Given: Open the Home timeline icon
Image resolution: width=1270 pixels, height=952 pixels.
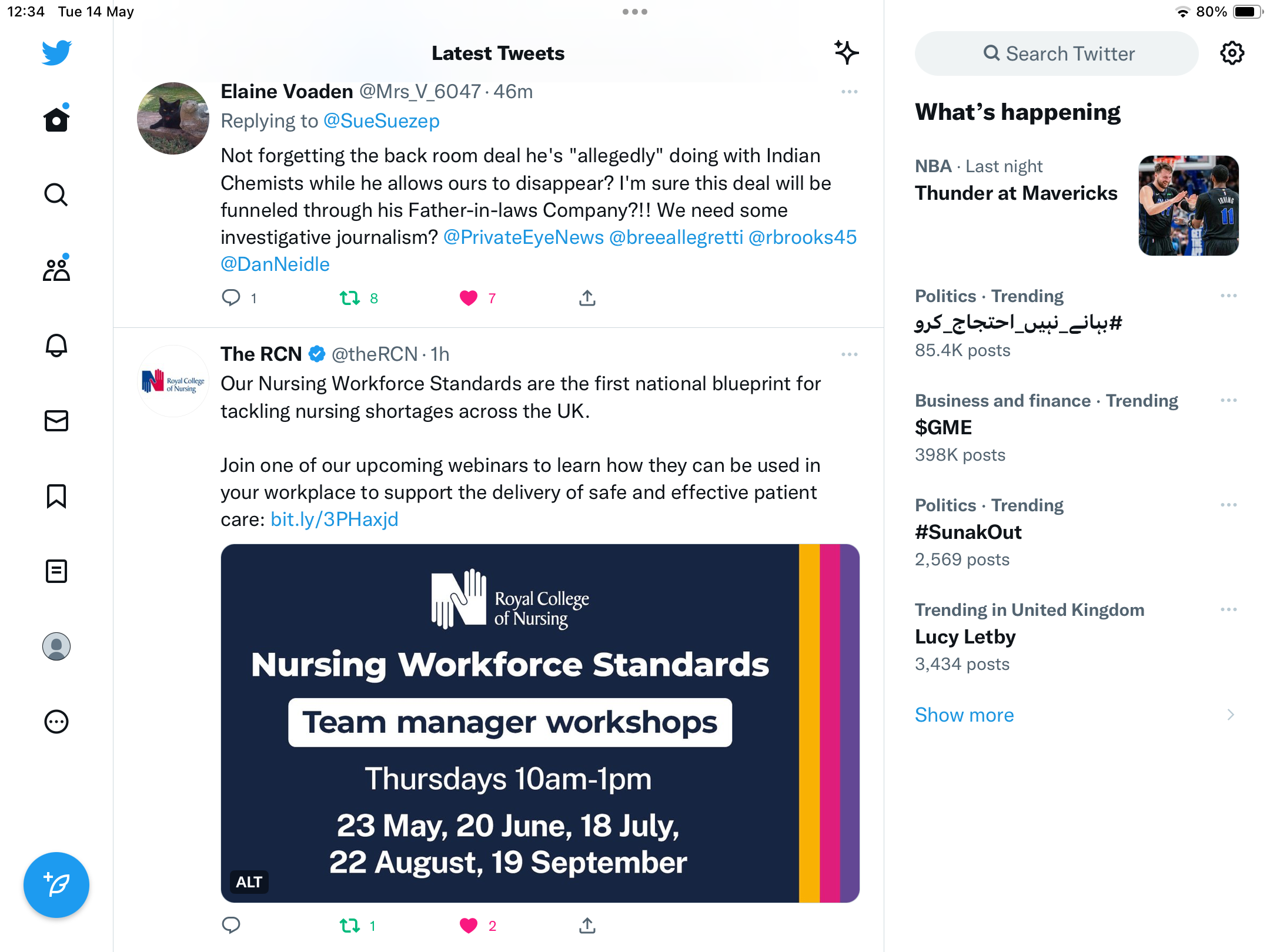Looking at the screenshot, I should tap(56, 119).
